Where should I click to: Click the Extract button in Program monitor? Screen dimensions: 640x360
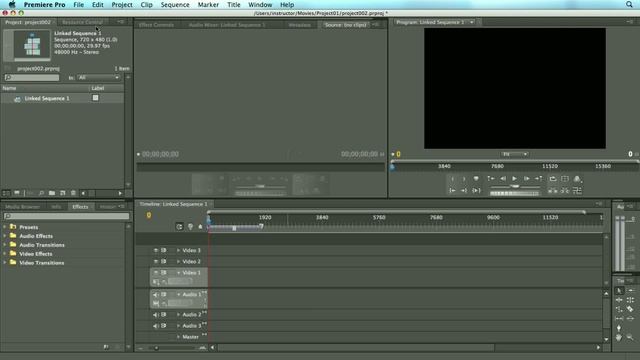coord(565,191)
